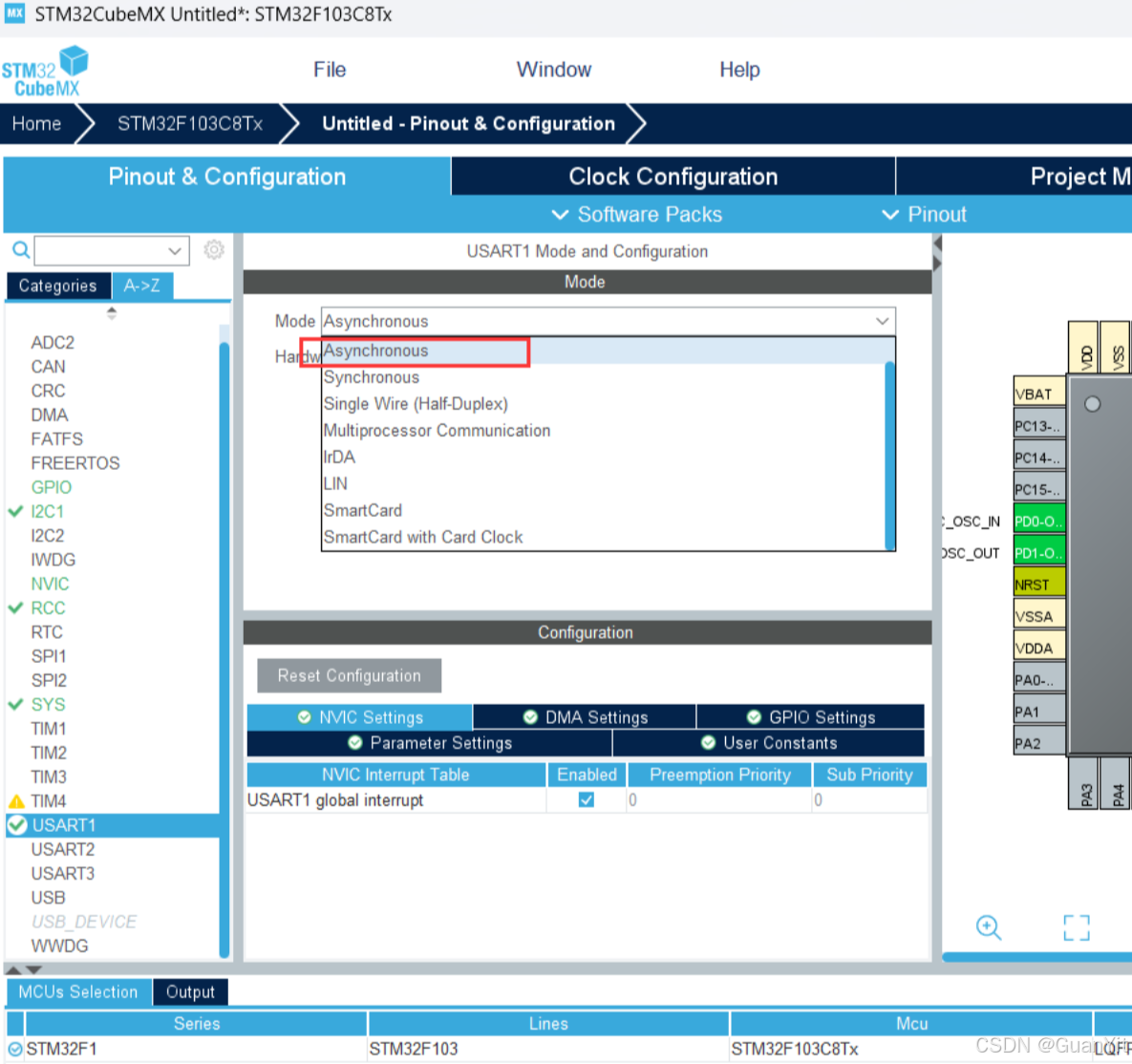Viewport: 1132px width, 1064px height.
Task: Click the green check beside RCC
Action: point(16,607)
